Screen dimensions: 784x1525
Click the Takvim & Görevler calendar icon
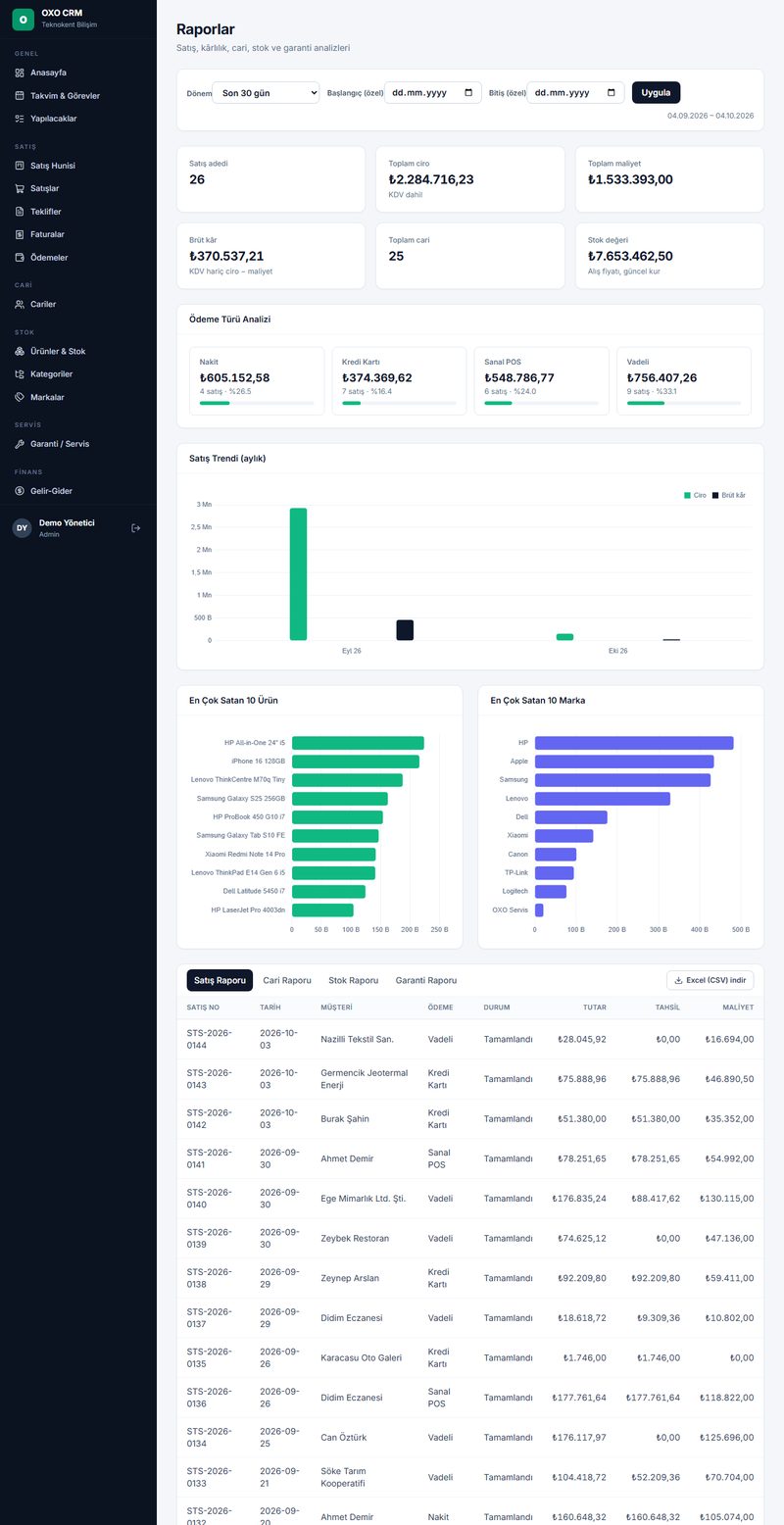point(20,96)
